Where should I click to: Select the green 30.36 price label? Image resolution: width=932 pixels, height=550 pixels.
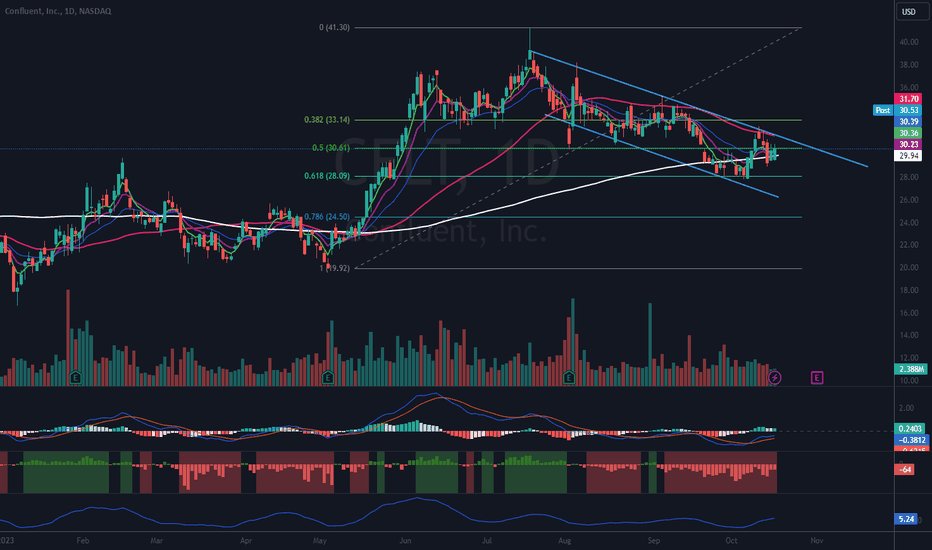[x=908, y=133]
